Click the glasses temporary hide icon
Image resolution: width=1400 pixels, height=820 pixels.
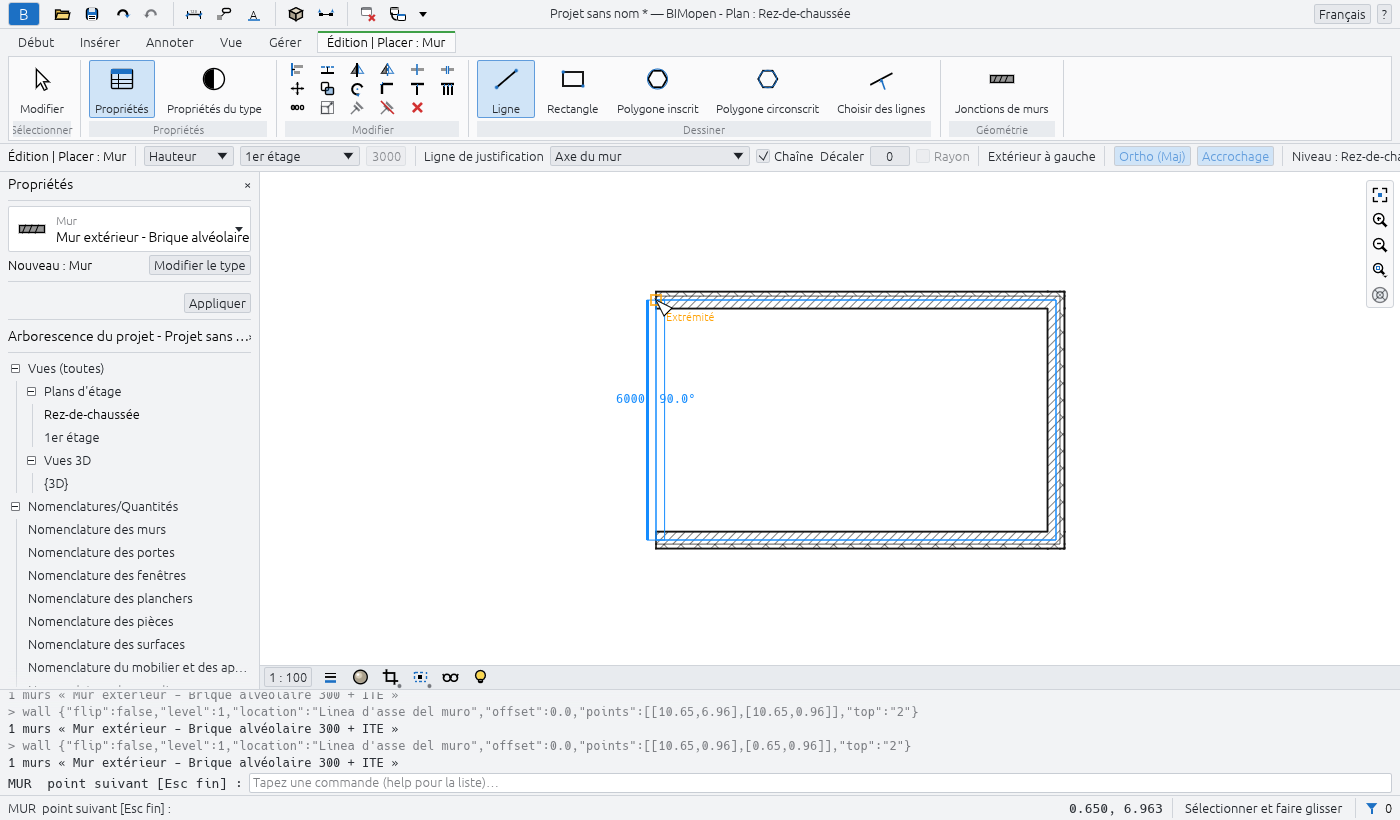450,677
